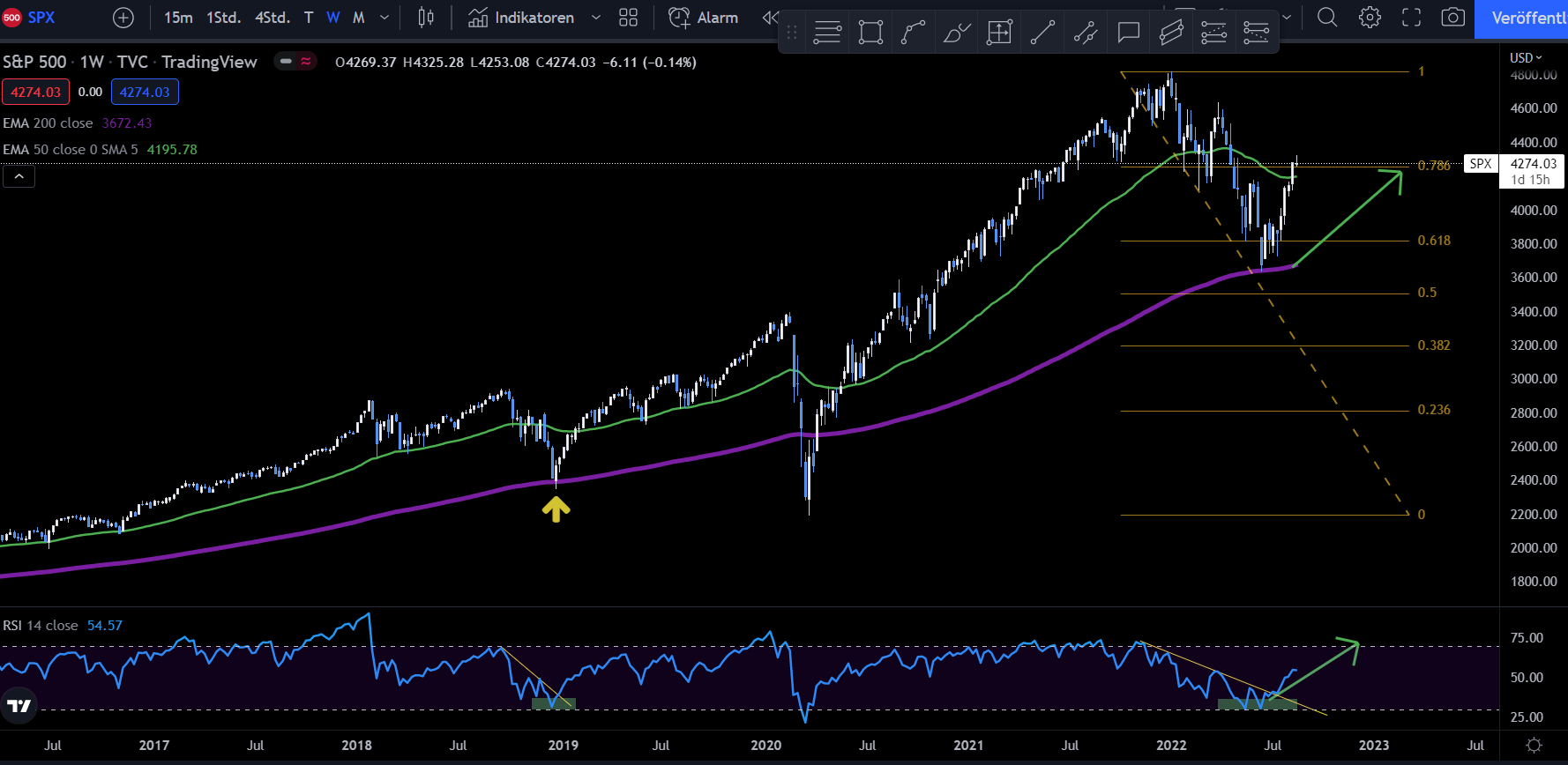Expand the timeframe interval dropdown
1568x765 pixels.
pos(385,18)
